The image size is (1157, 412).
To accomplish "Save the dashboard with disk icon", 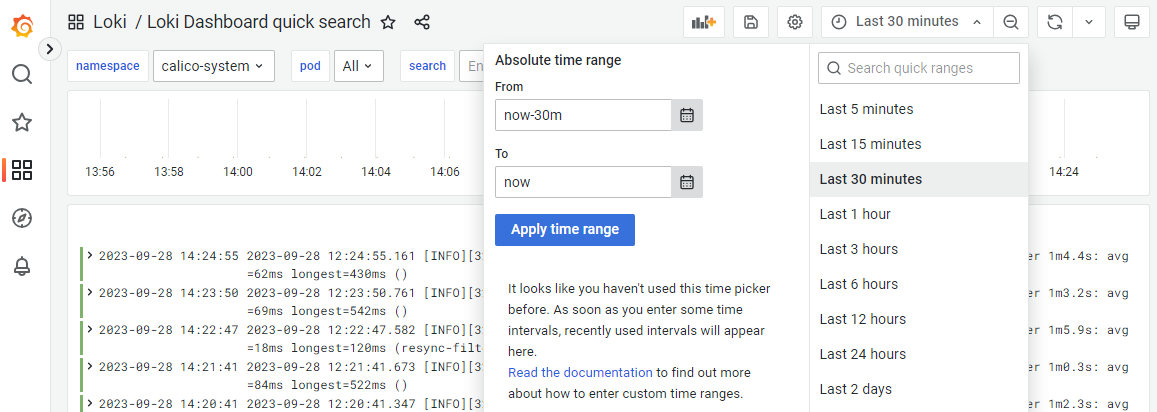I will click(x=750, y=22).
